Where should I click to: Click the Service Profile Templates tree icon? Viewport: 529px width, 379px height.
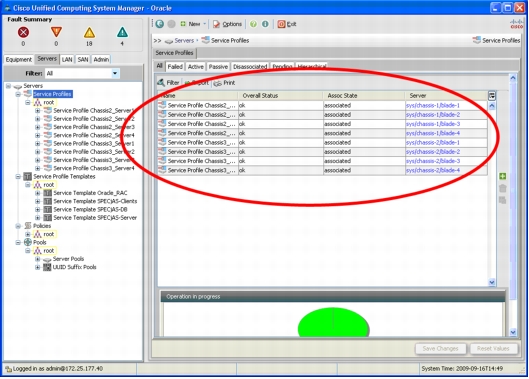tap(28, 177)
